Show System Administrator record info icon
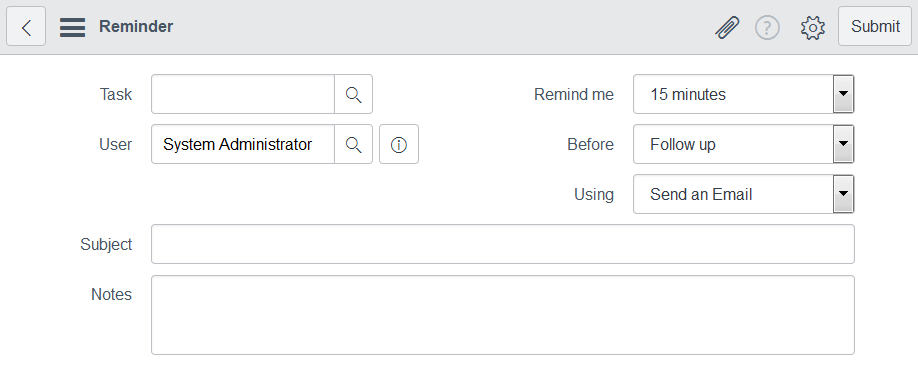Screen dimensions: 918x371 click(x=399, y=145)
